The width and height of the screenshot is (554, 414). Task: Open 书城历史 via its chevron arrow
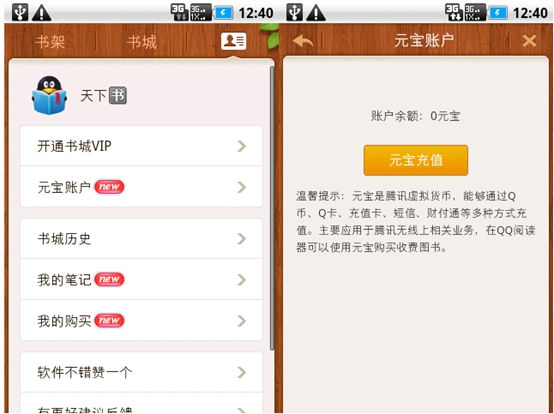(242, 239)
